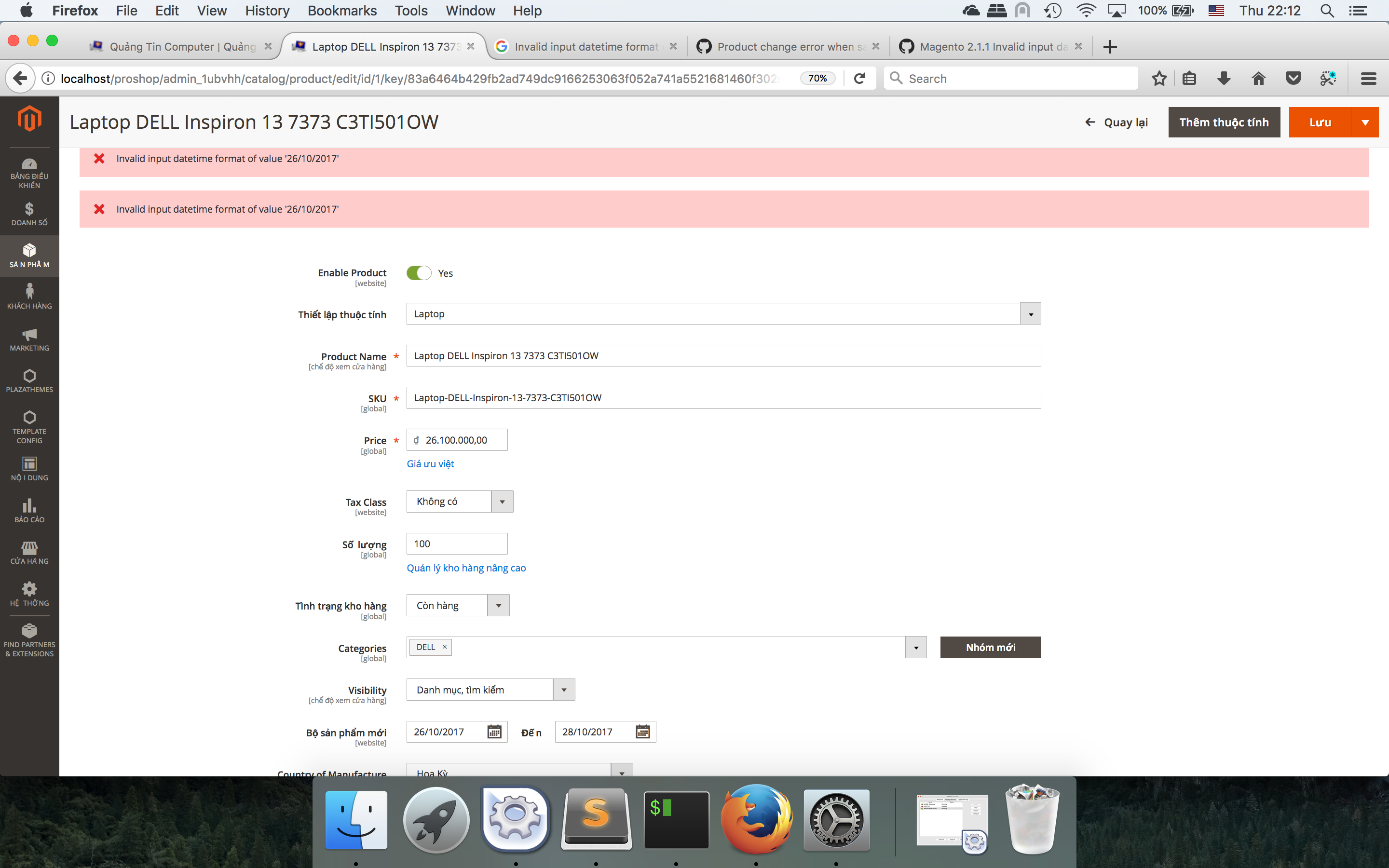1389x868 pixels.
Task: Click the Số lượng quantity field
Action: (457, 543)
